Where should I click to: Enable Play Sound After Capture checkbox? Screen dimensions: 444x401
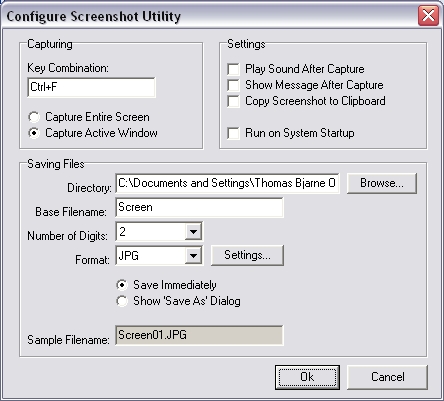pyautogui.click(x=233, y=69)
